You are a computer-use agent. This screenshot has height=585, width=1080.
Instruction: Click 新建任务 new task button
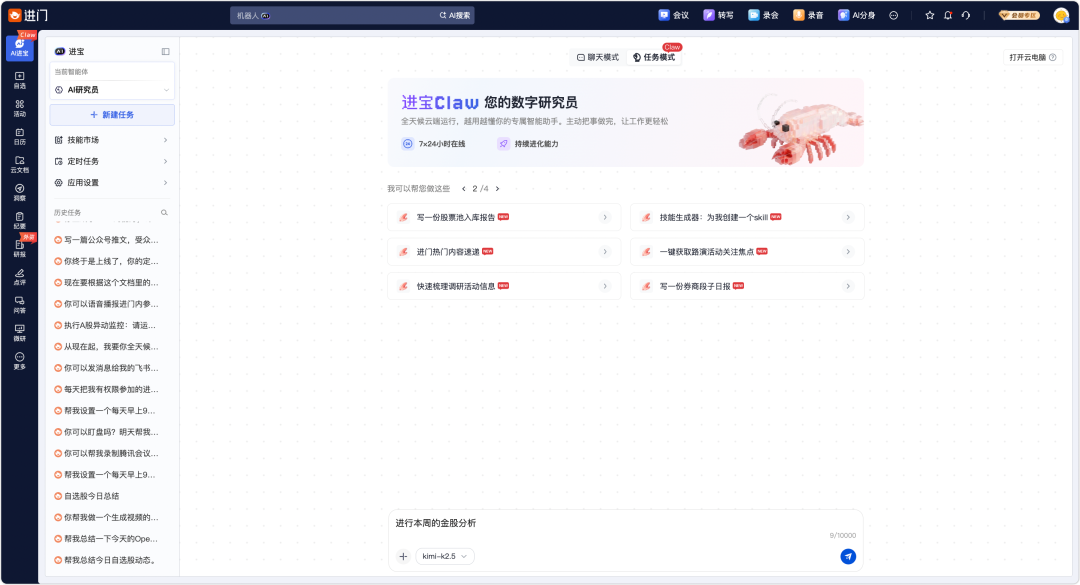coord(112,115)
